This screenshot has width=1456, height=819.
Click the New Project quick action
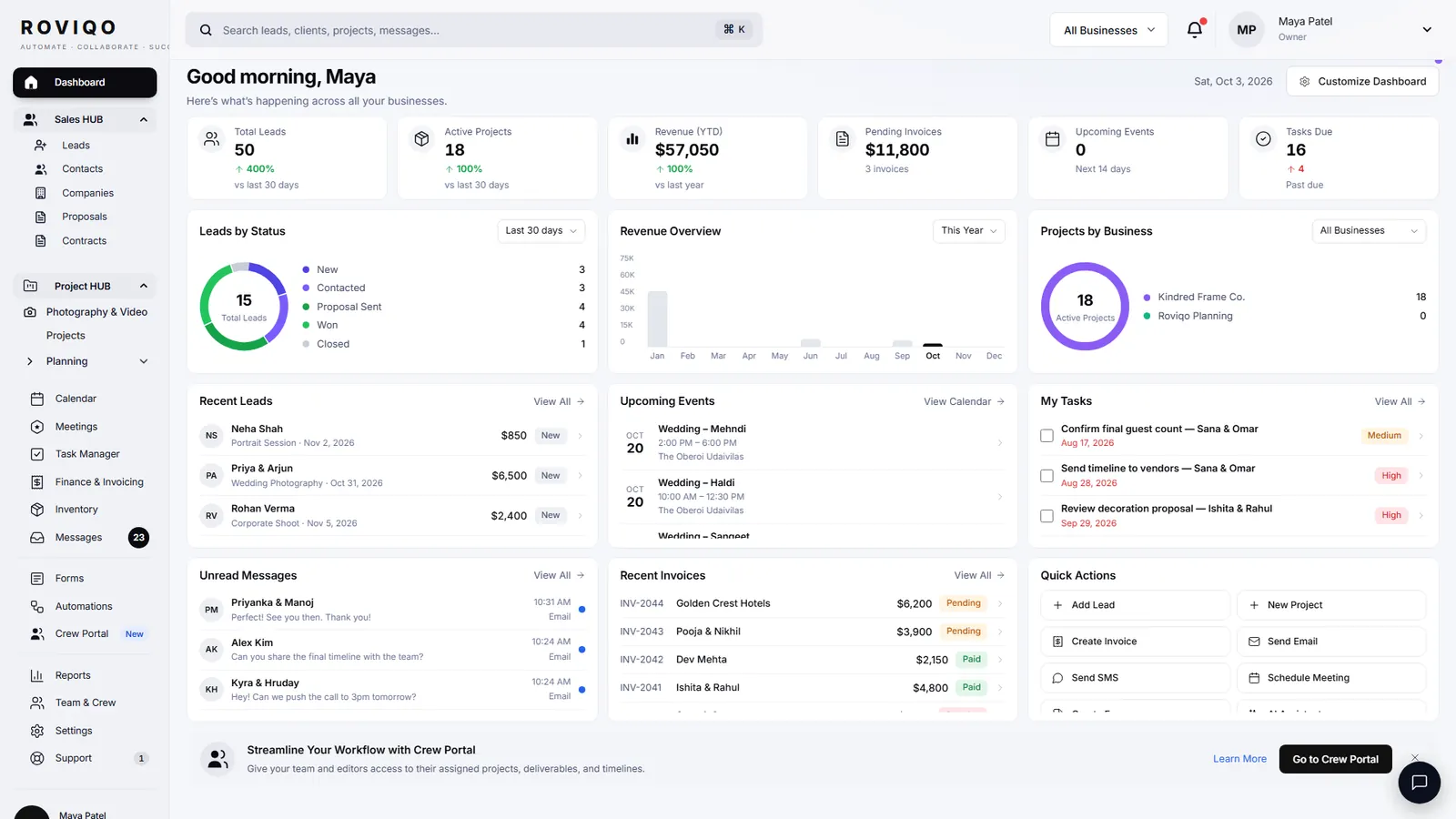1331,605
